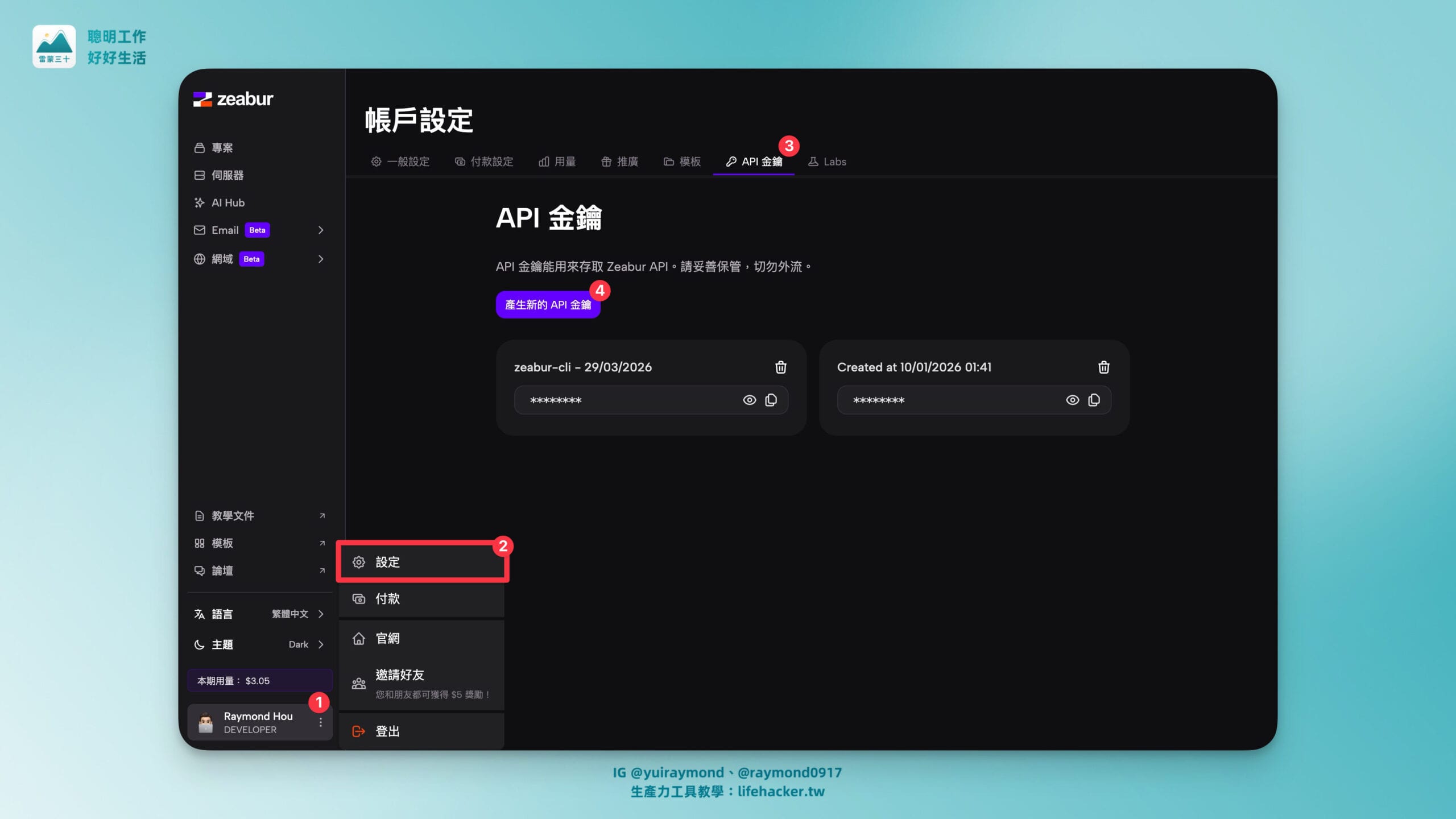The width and height of the screenshot is (1456, 819).
Task: Switch to the 付款設定 tab
Action: (x=484, y=162)
